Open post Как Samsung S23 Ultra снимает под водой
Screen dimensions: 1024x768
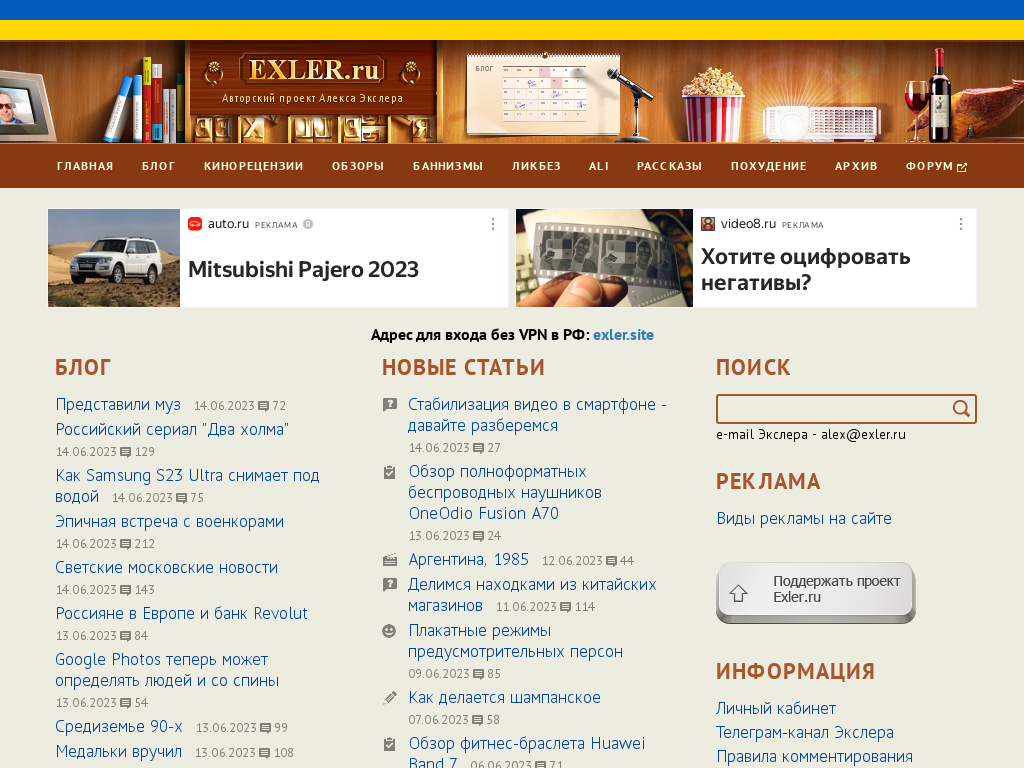[187, 486]
